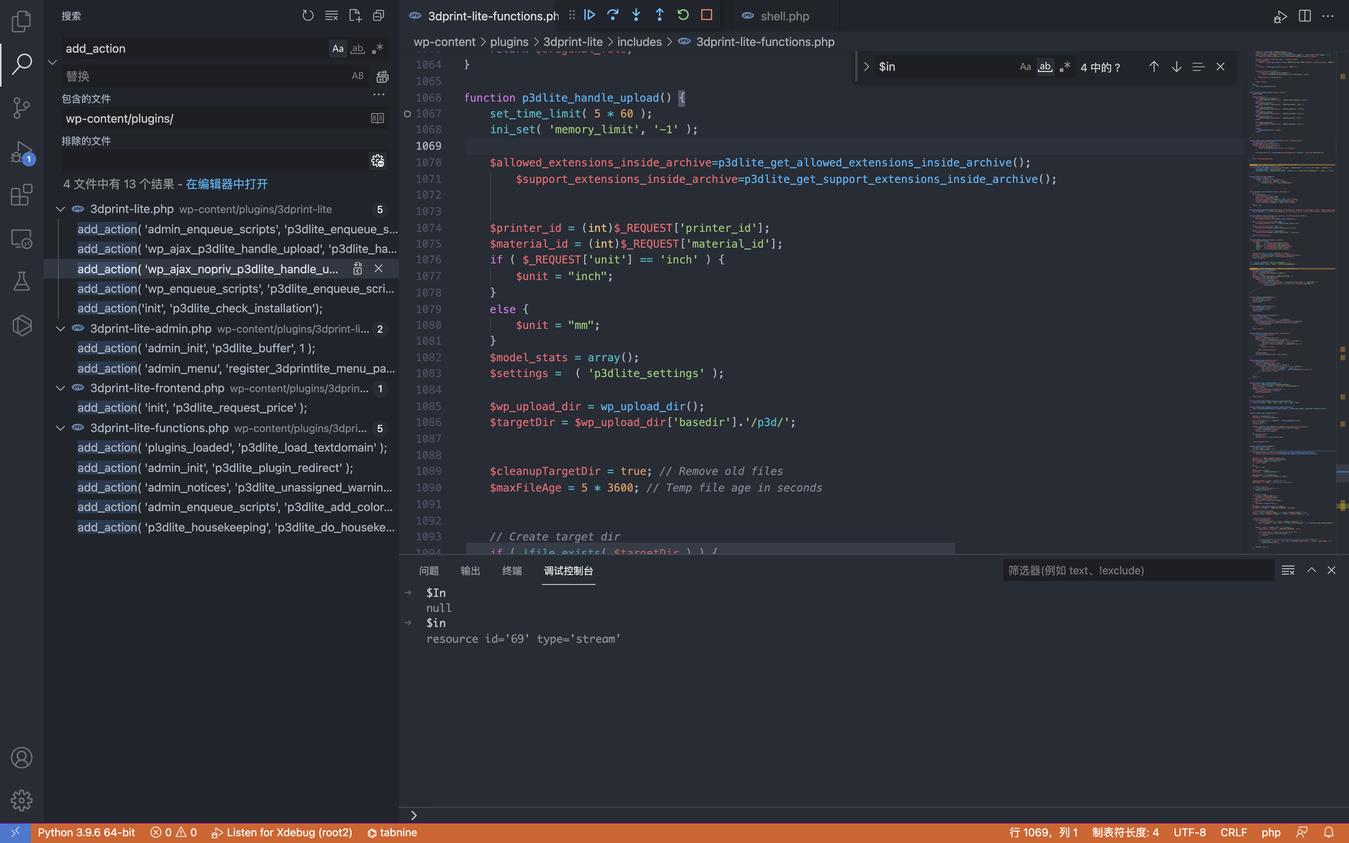Toggle whole word match in find widget
1349x843 pixels.
(1045, 67)
